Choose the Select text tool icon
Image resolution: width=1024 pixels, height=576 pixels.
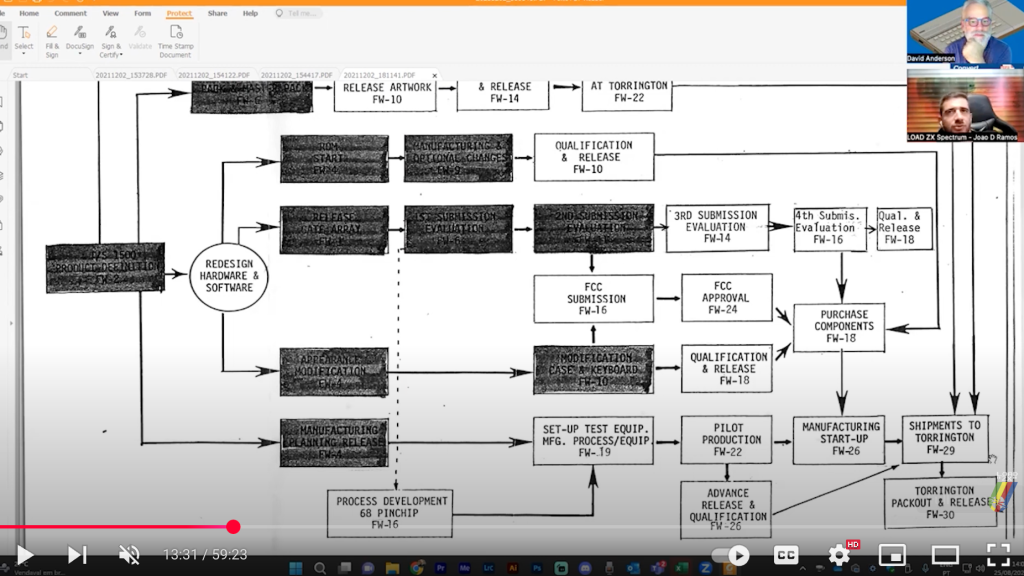point(24,32)
